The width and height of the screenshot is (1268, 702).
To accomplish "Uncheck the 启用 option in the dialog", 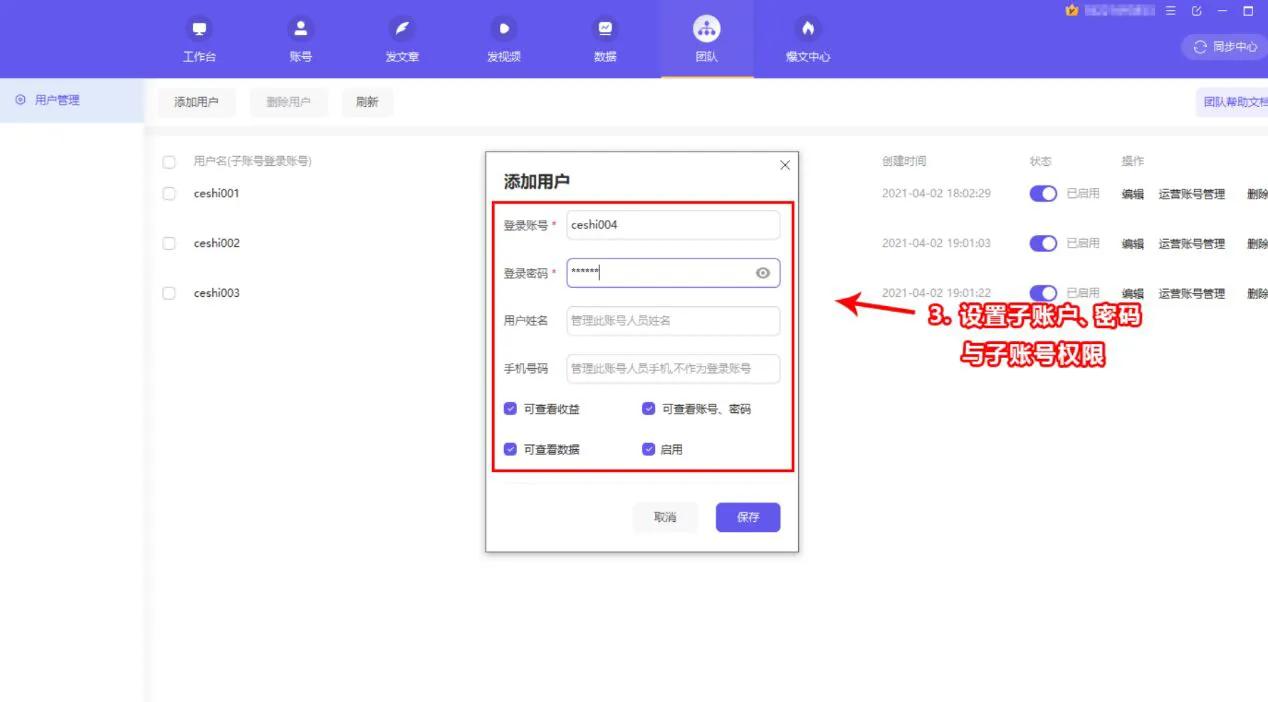I will (648, 448).
